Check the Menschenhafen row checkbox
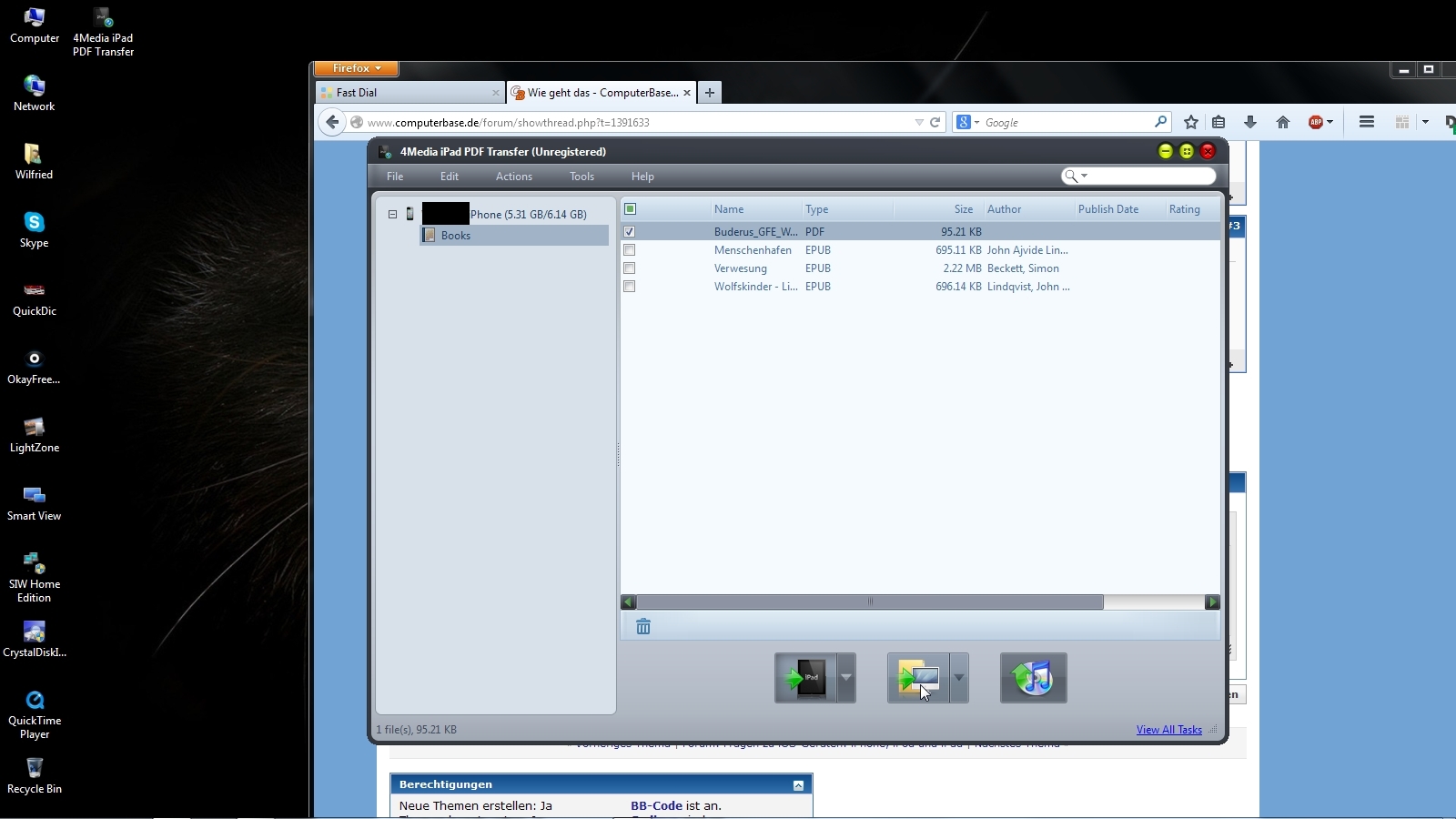The height and width of the screenshot is (819, 1456). point(629,250)
